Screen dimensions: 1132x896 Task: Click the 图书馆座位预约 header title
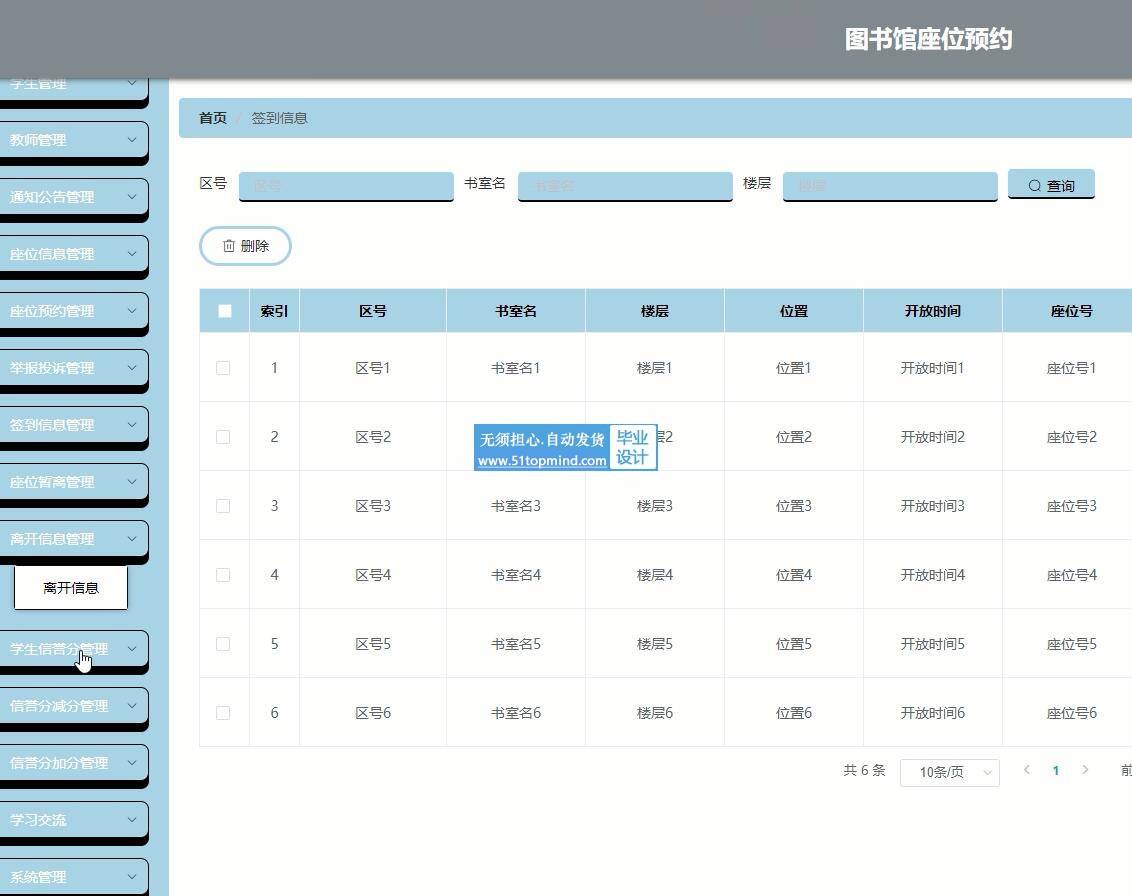point(928,39)
